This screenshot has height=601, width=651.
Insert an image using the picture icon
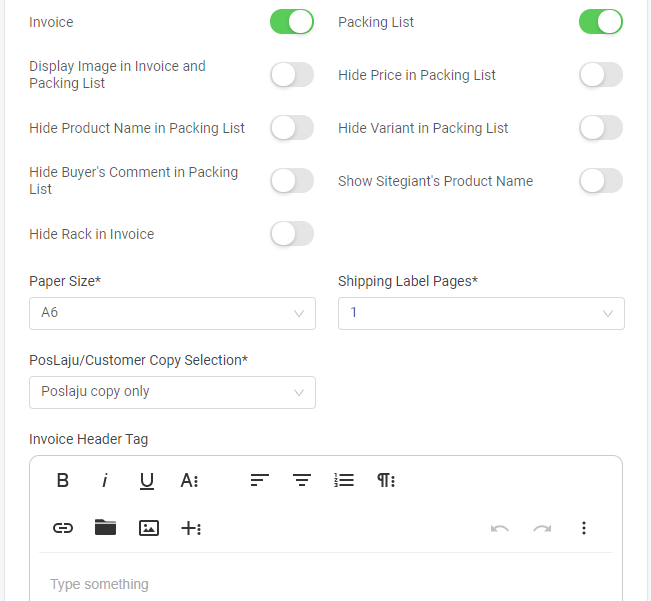tap(149, 528)
